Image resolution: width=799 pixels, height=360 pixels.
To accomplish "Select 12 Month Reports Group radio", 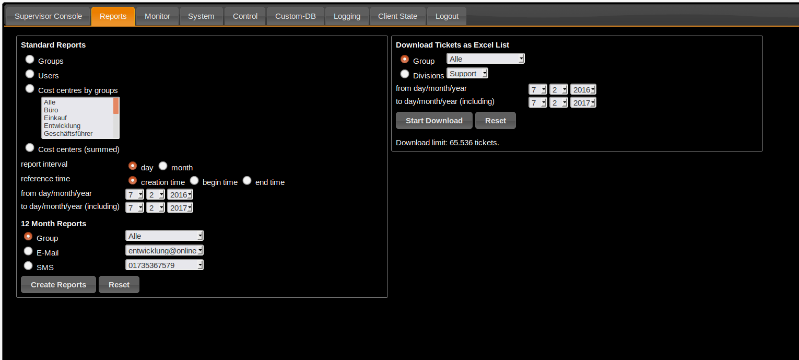I will click(28, 237).
